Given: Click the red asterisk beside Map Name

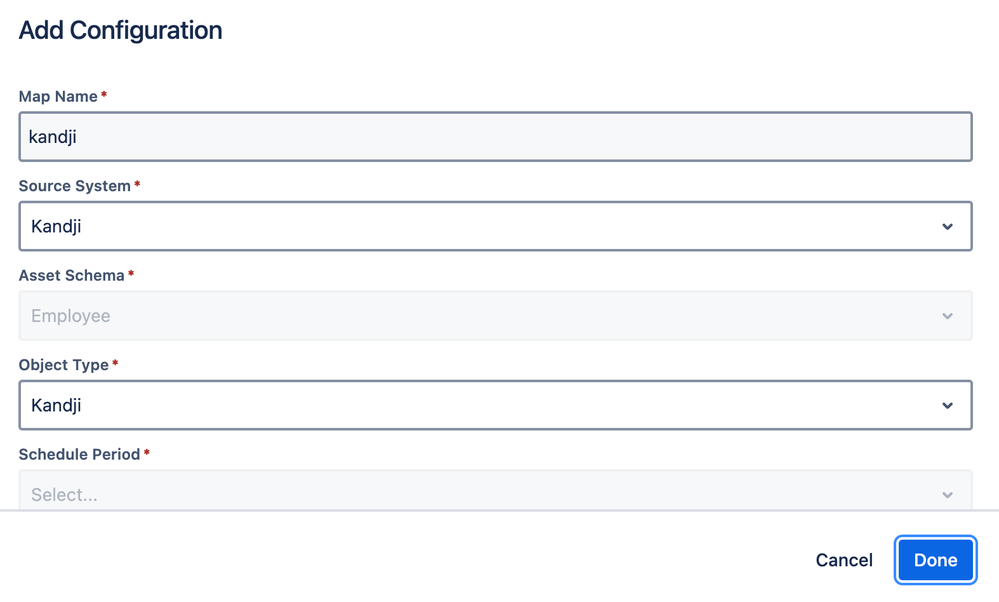Looking at the screenshot, I should pos(104,96).
